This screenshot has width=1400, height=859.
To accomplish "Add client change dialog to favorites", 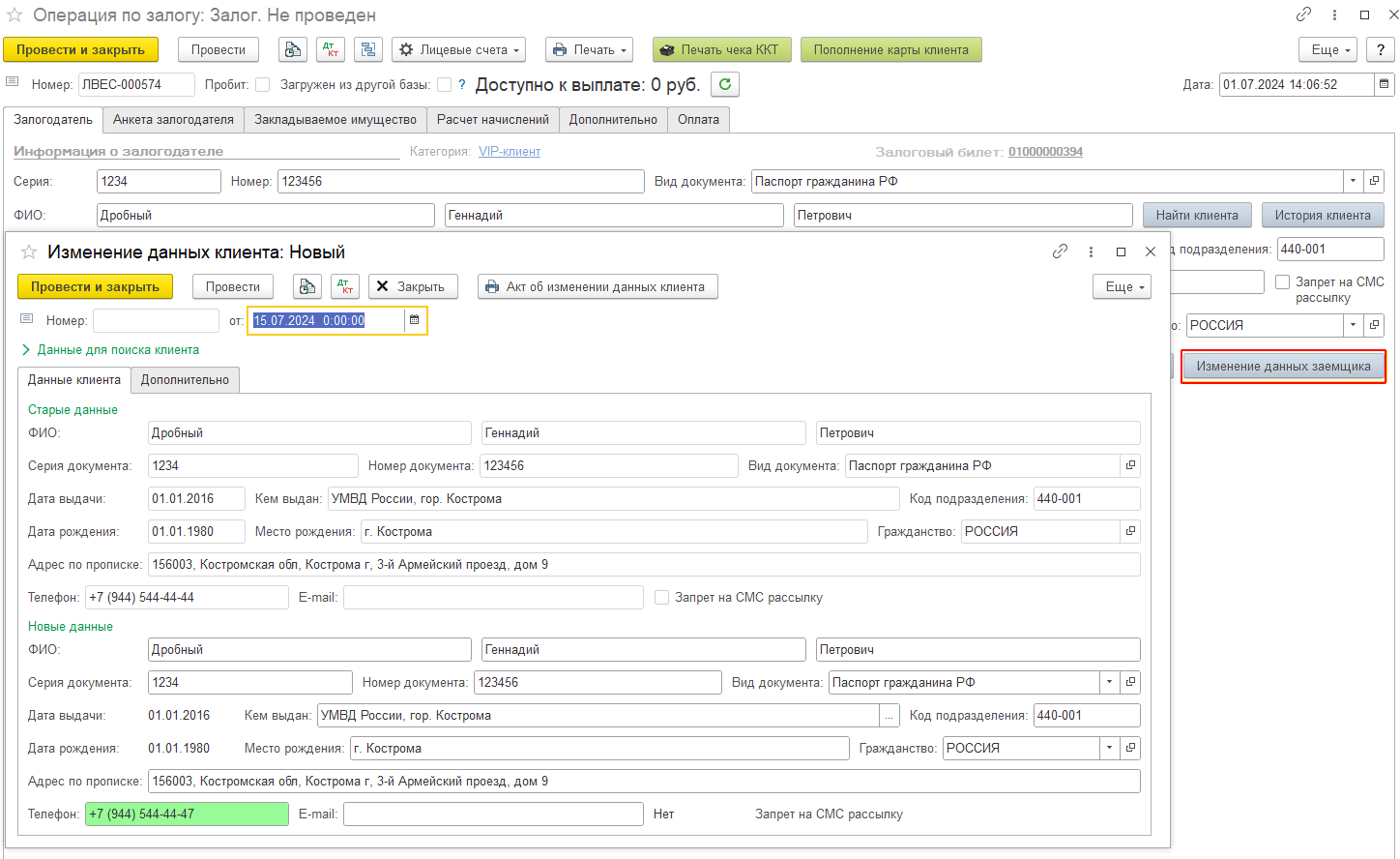I will tap(29, 252).
